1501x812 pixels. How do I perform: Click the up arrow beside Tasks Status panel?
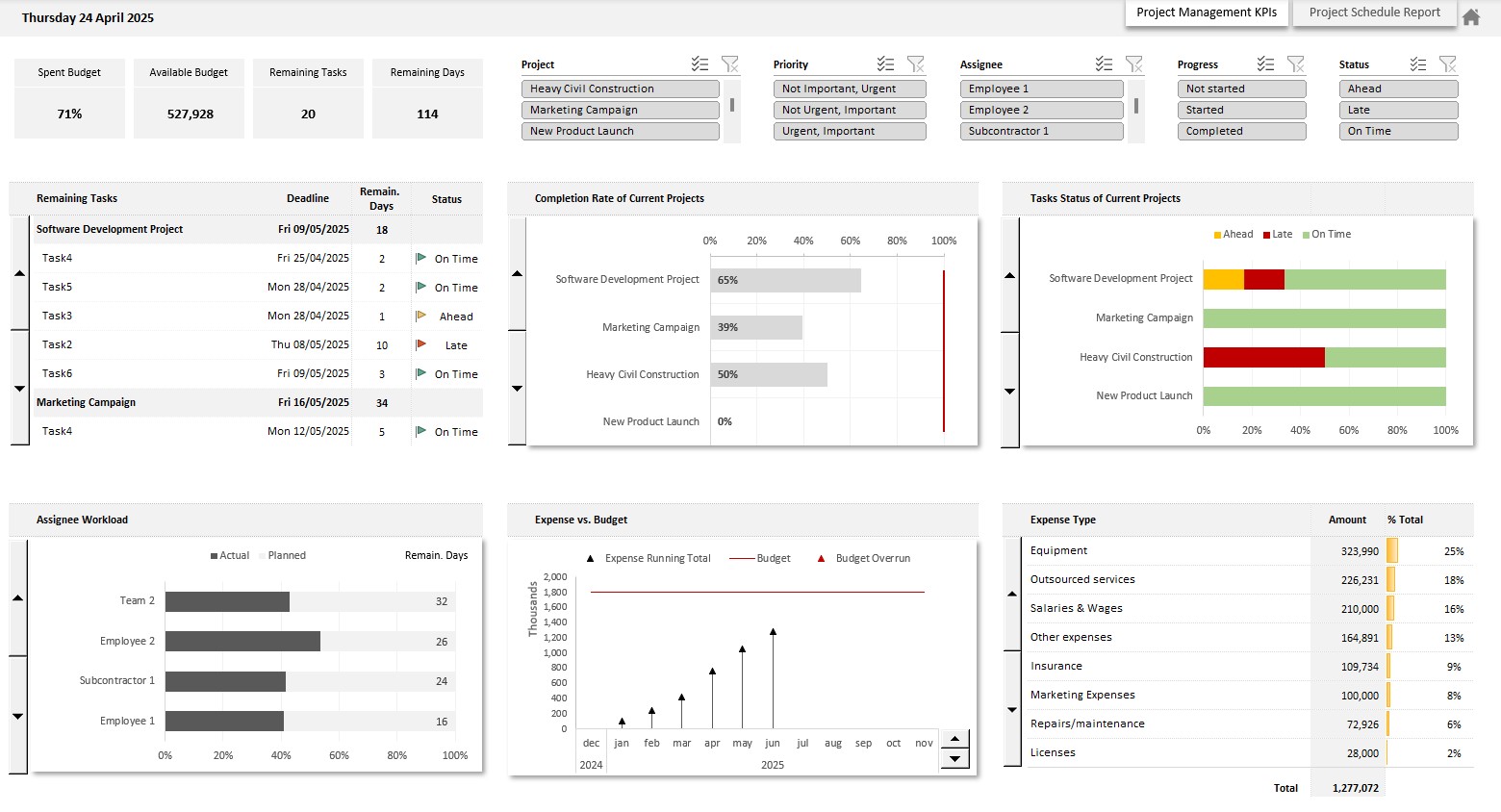[x=1008, y=276]
